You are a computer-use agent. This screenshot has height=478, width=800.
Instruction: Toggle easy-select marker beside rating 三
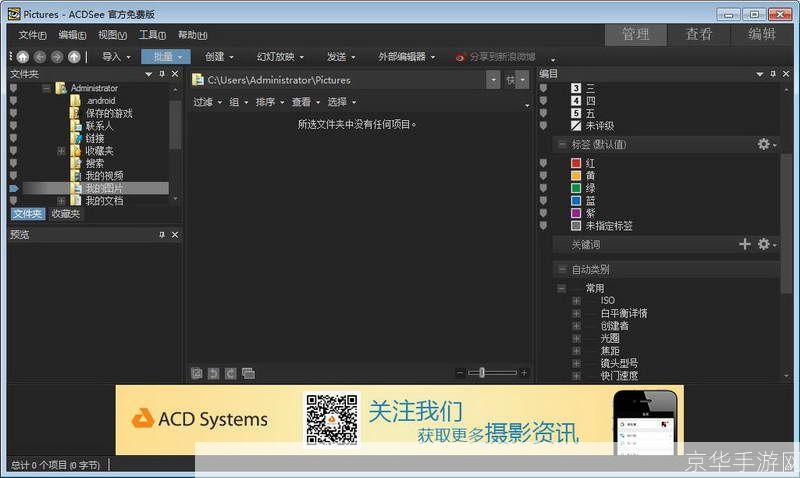coord(543,88)
